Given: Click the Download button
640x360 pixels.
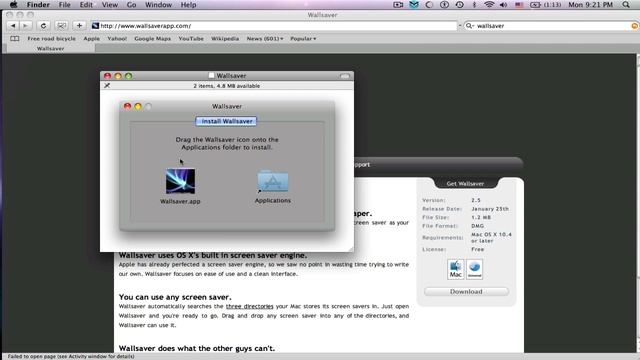Looking at the screenshot, I should click(466, 291).
